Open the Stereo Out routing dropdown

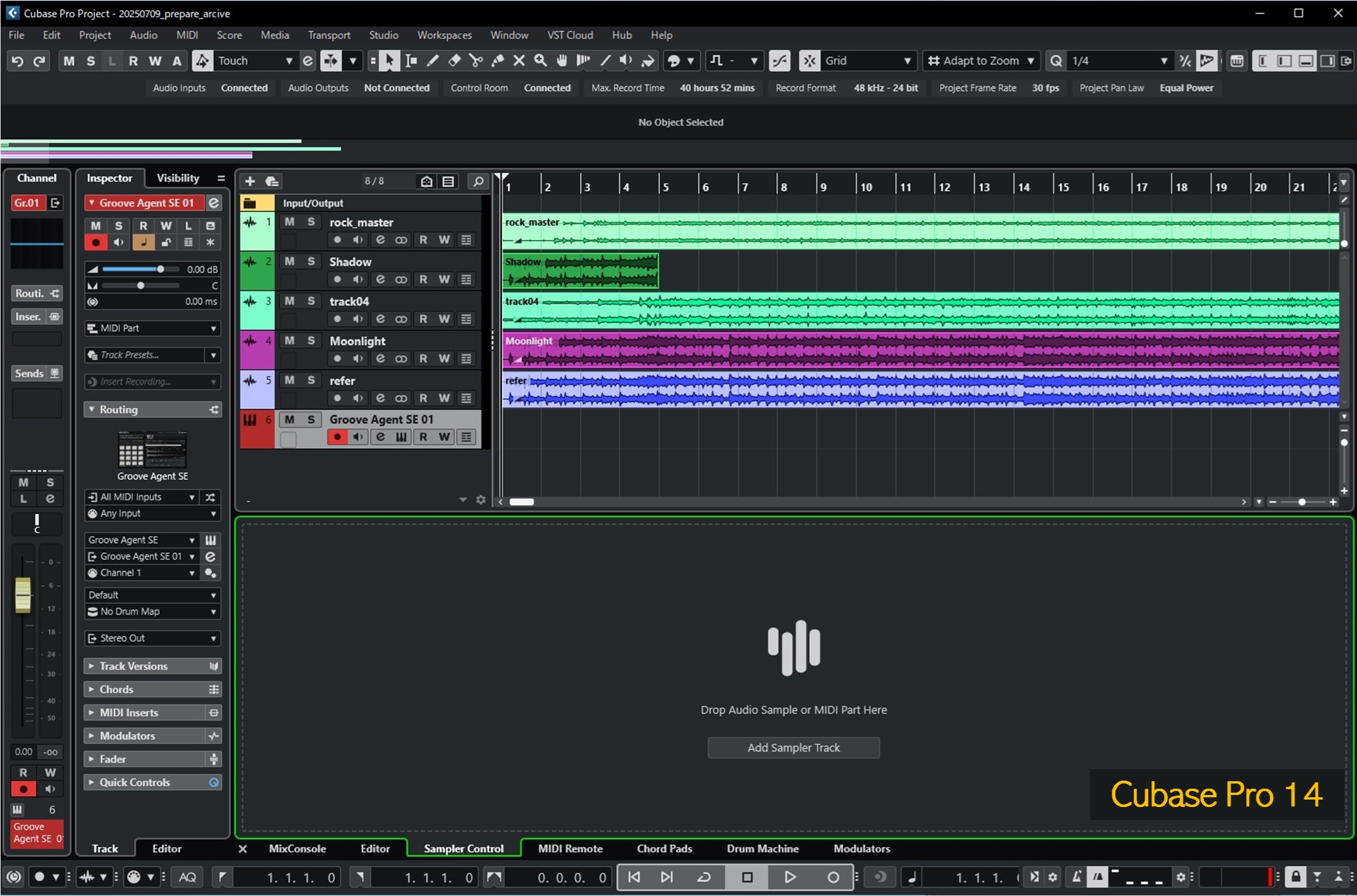pos(152,638)
